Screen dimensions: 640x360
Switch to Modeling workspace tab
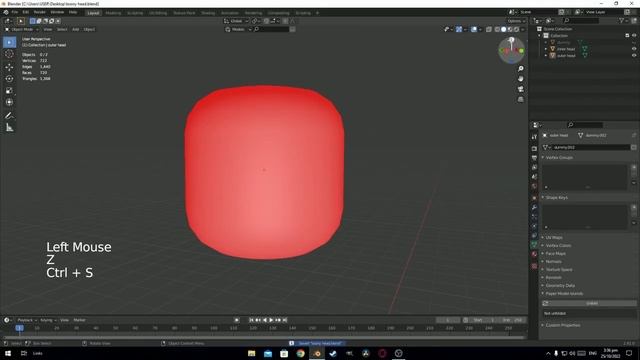click(x=113, y=13)
